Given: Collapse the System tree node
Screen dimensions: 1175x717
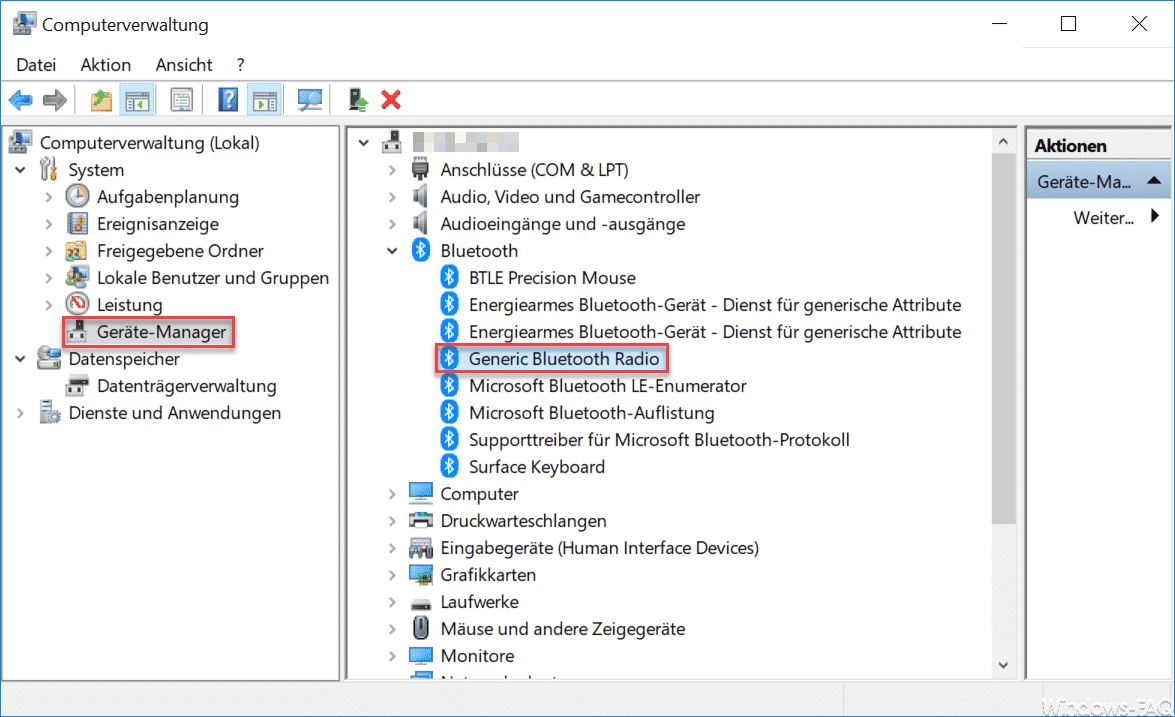Looking at the screenshot, I should click(20, 170).
